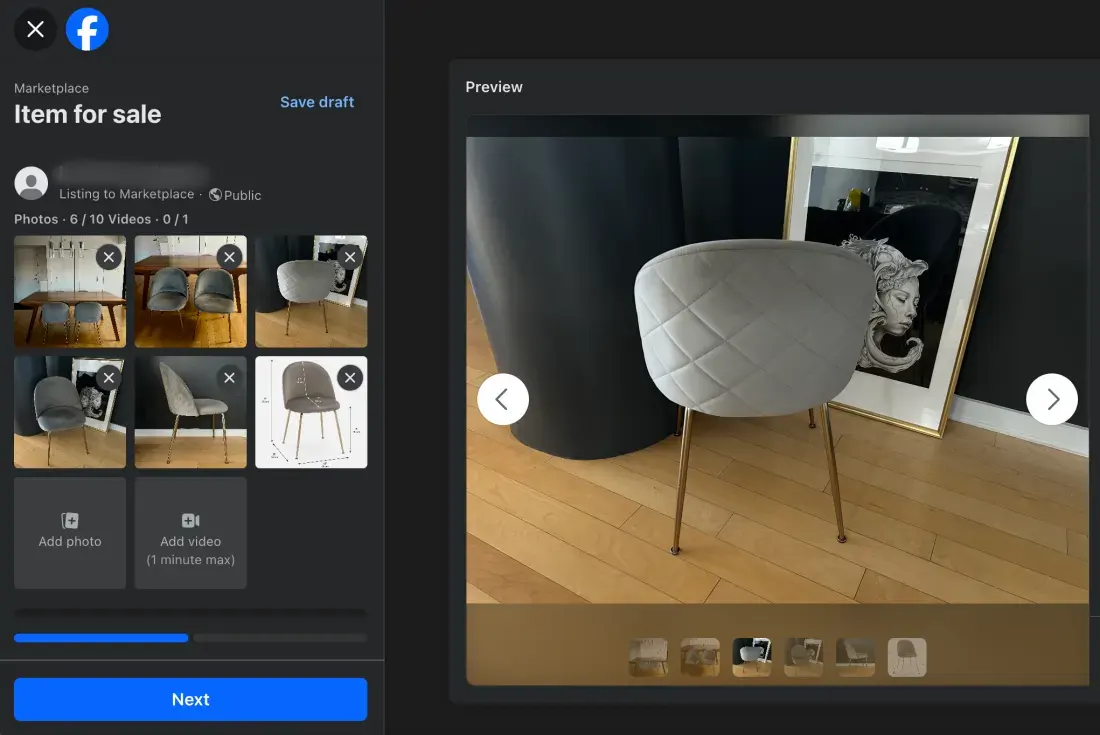Click the 'Item for sale' heading
Screen dimensions: 1100x735
pos(88,114)
